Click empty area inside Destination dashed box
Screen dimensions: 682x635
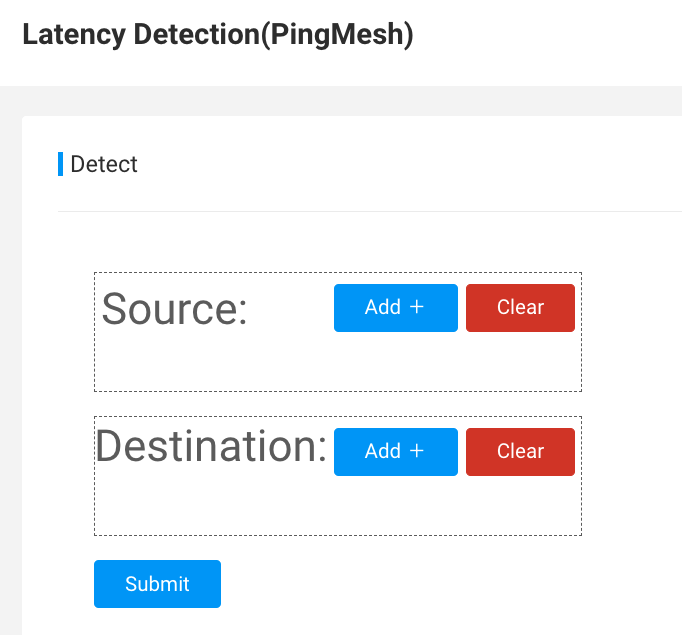[338, 506]
